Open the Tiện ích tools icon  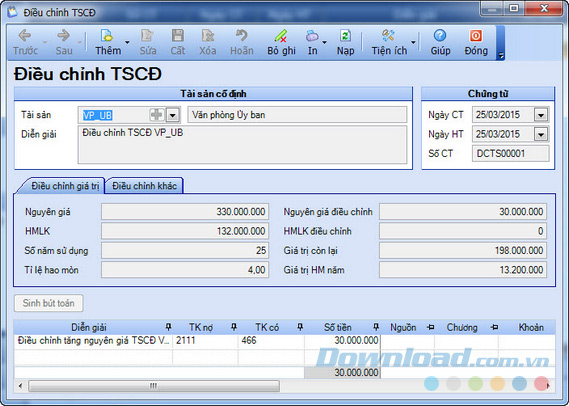(x=388, y=36)
